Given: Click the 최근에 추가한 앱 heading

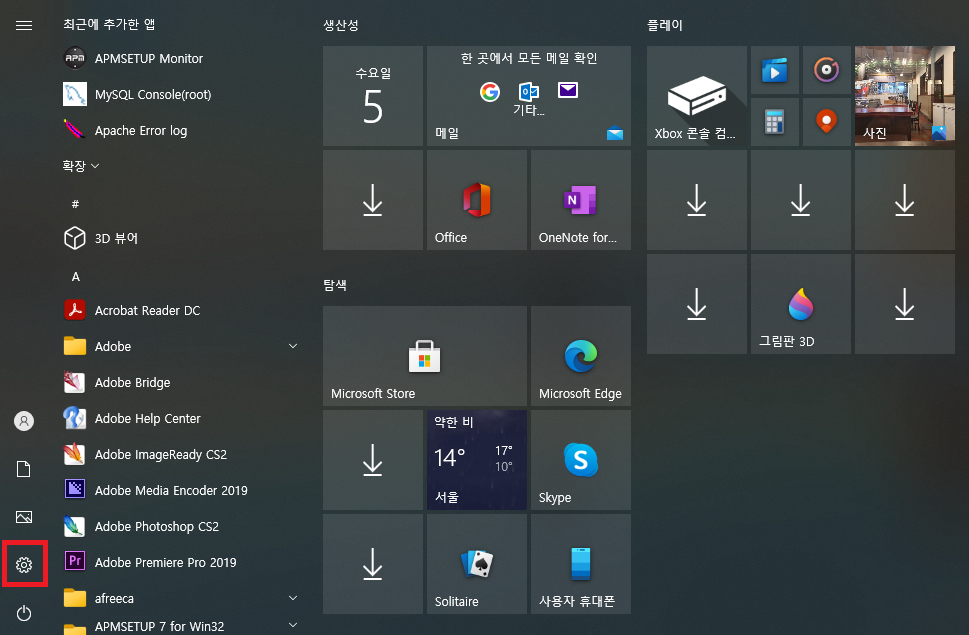Looking at the screenshot, I should click(109, 24).
